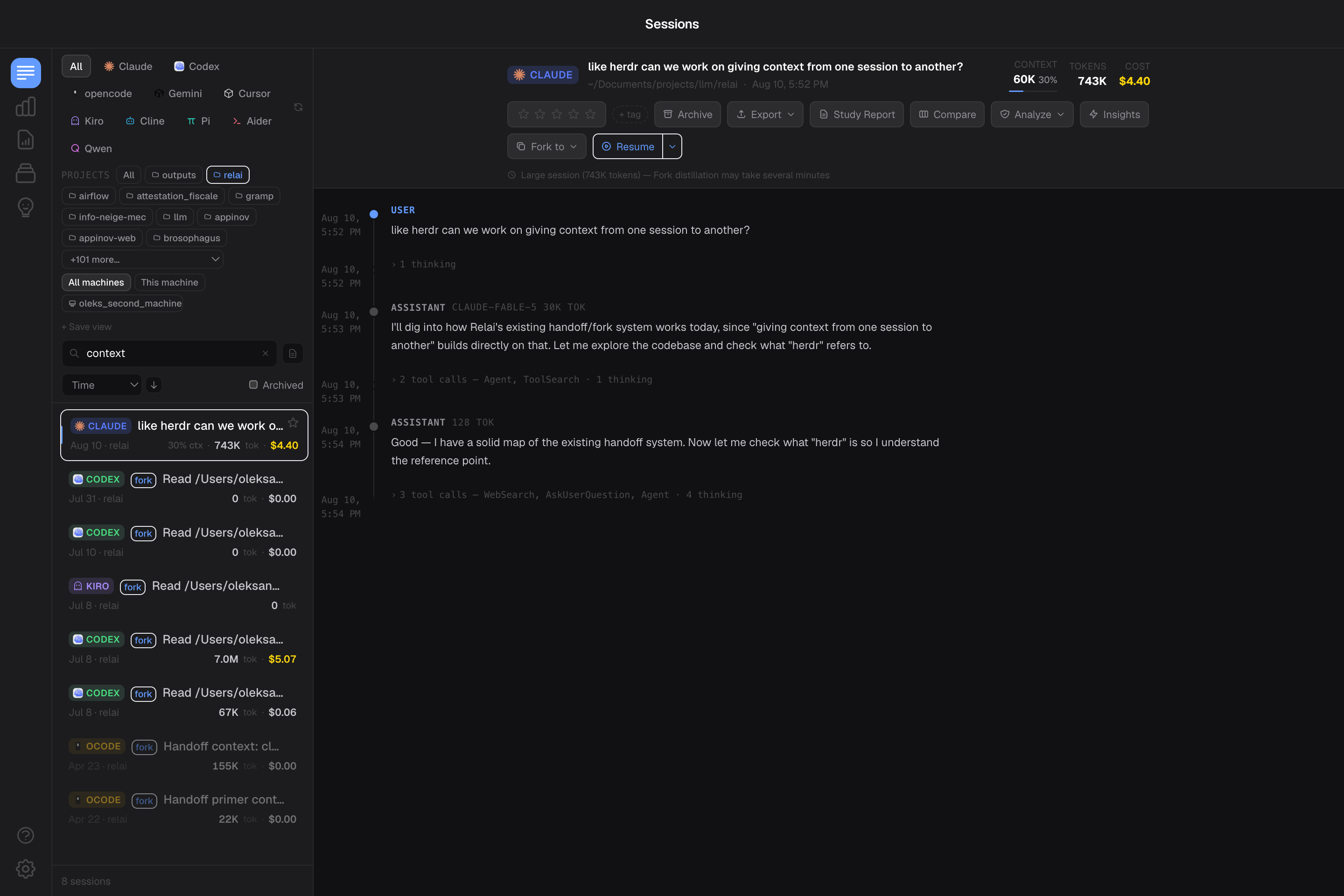The image size is (1344, 896).
Task: Open the bar chart analytics sidebar icon
Action: (x=26, y=106)
